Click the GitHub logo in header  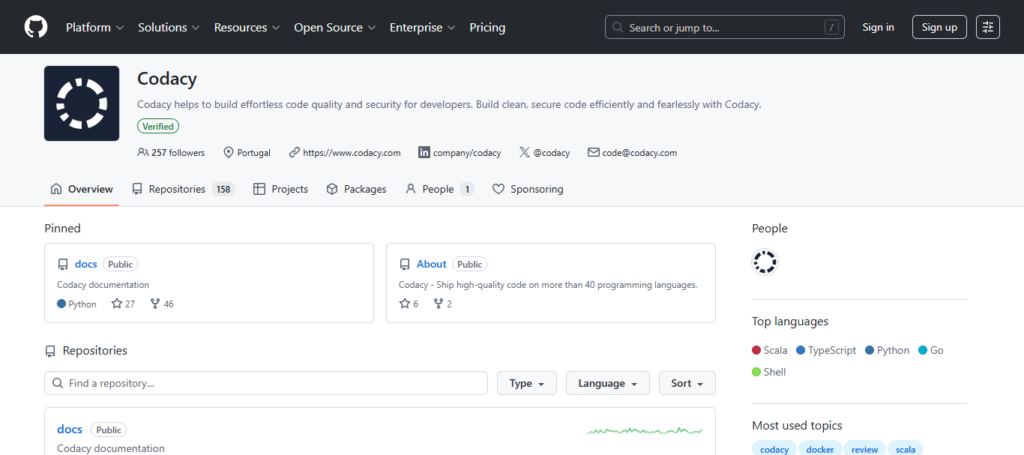pos(36,27)
